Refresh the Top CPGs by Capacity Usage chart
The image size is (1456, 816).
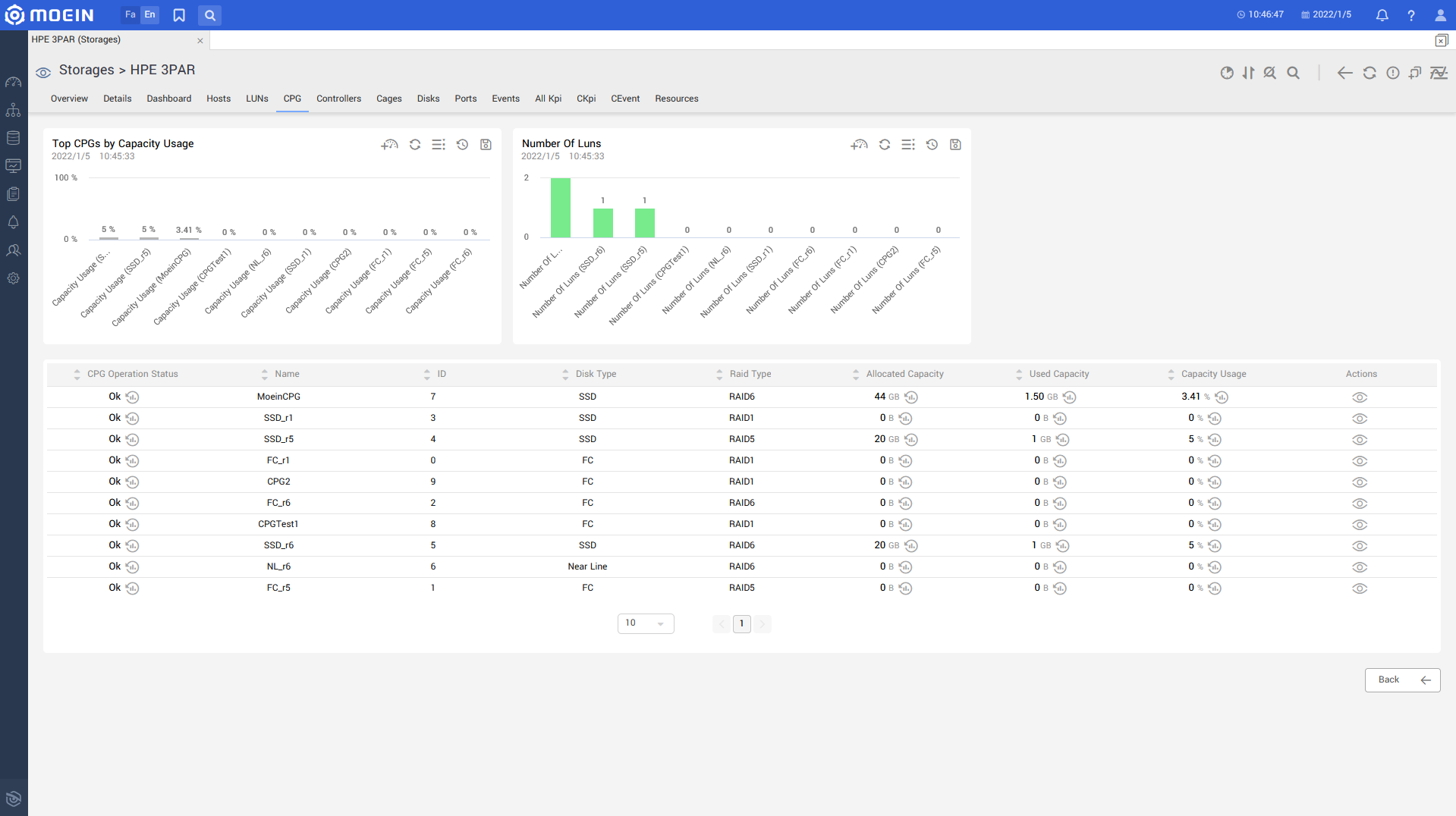pyautogui.click(x=415, y=145)
